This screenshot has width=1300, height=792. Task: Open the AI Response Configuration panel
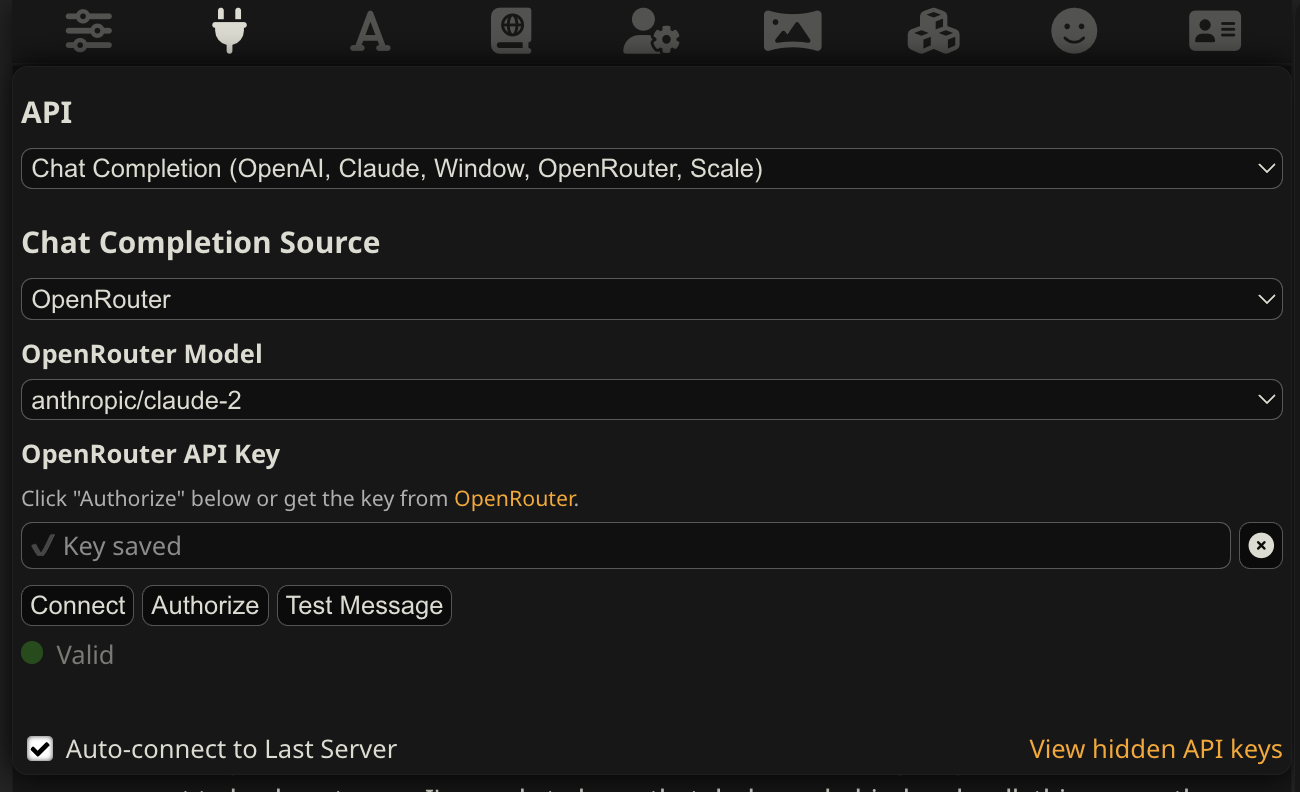pyautogui.click(x=88, y=31)
